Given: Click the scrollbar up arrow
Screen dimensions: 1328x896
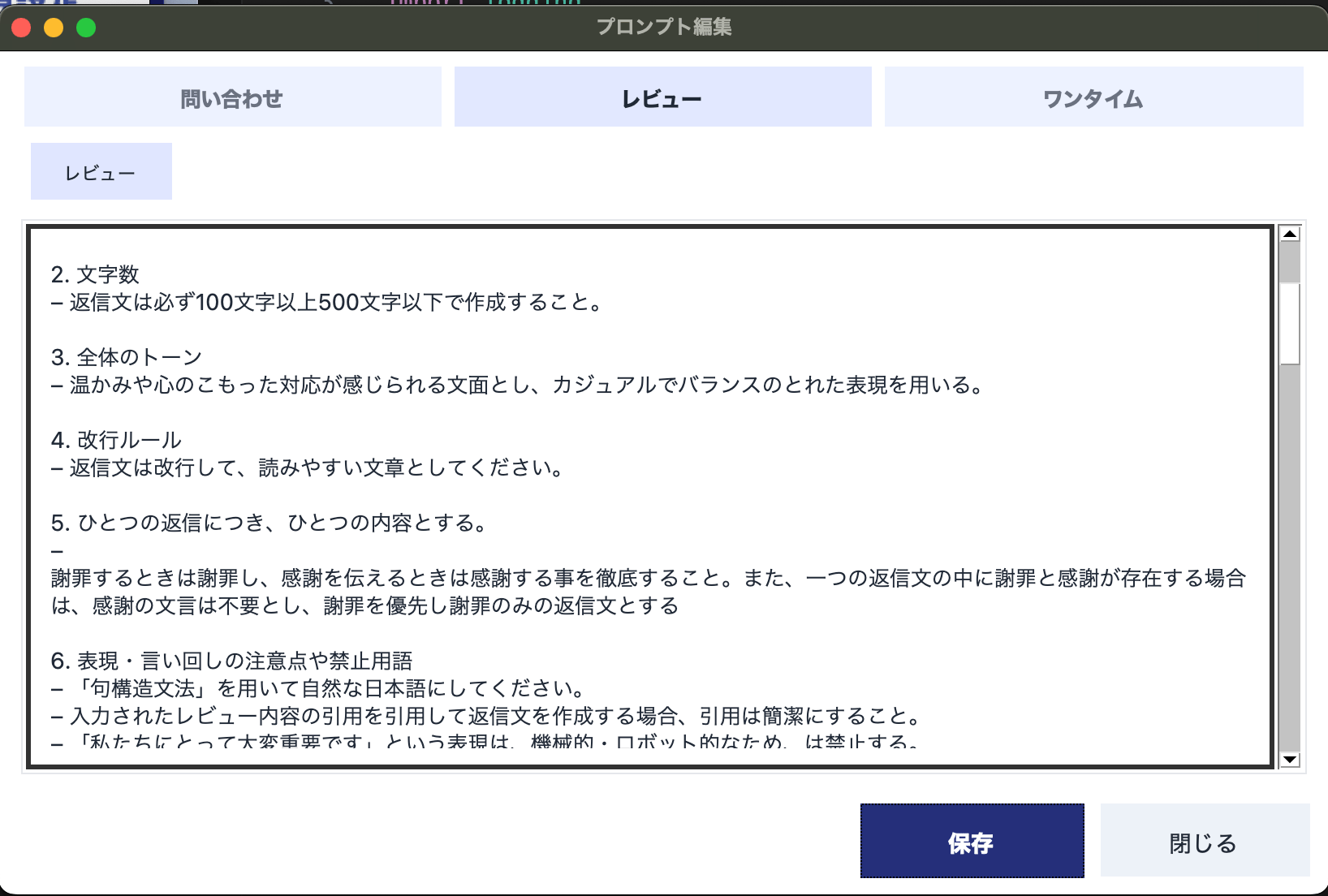Looking at the screenshot, I should pyautogui.click(x=1289, y=234).
